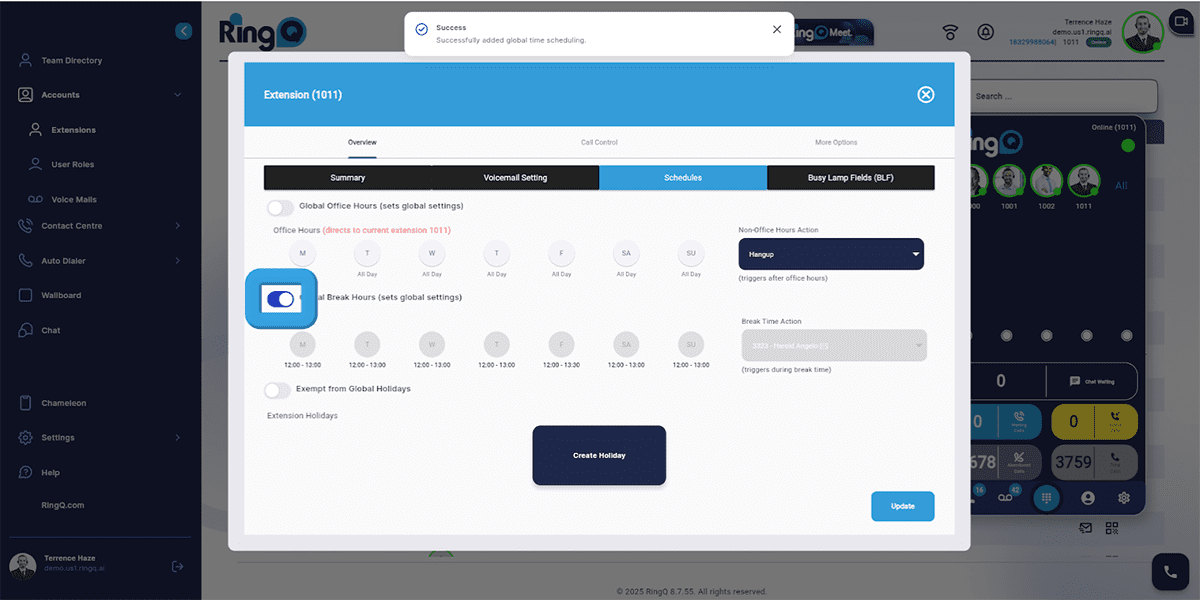
Task: Click the Create Holiday button
Action: 599,456
